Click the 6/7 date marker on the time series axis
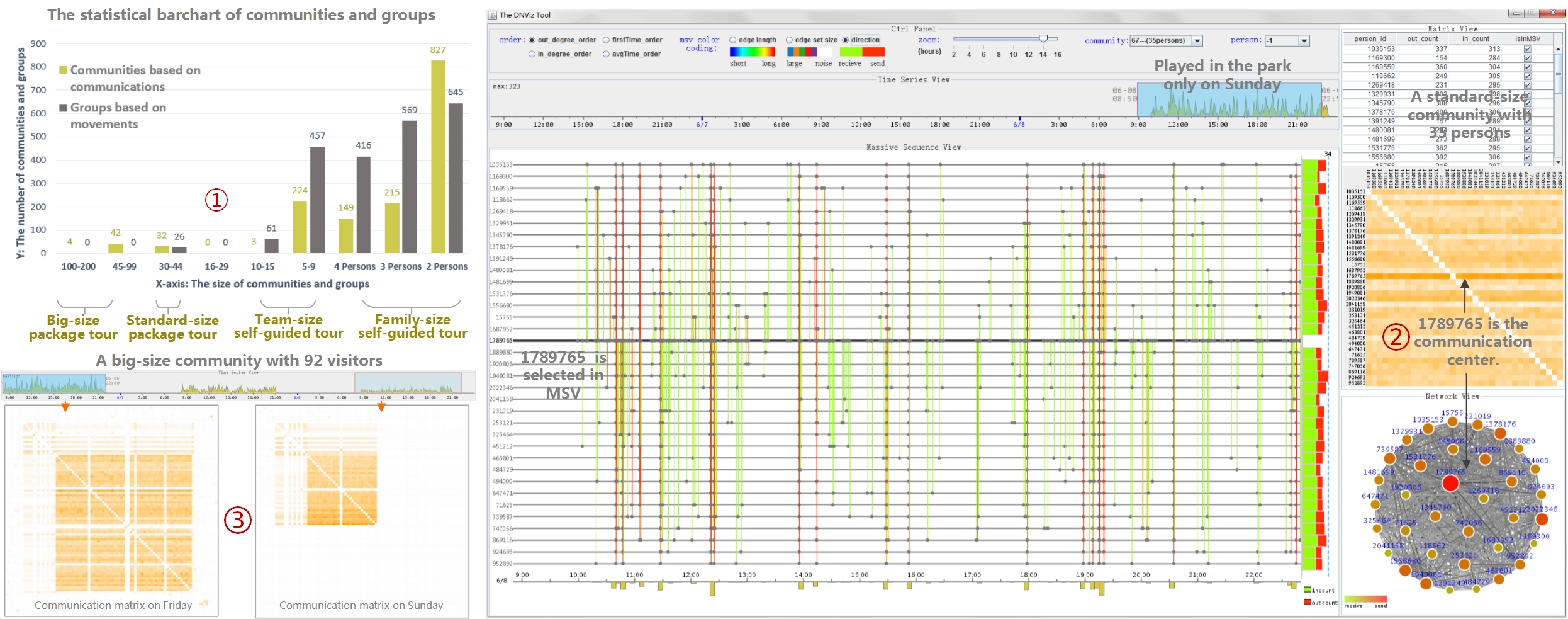Screen dimensions: 1568x619 click(x=702, y=125)
